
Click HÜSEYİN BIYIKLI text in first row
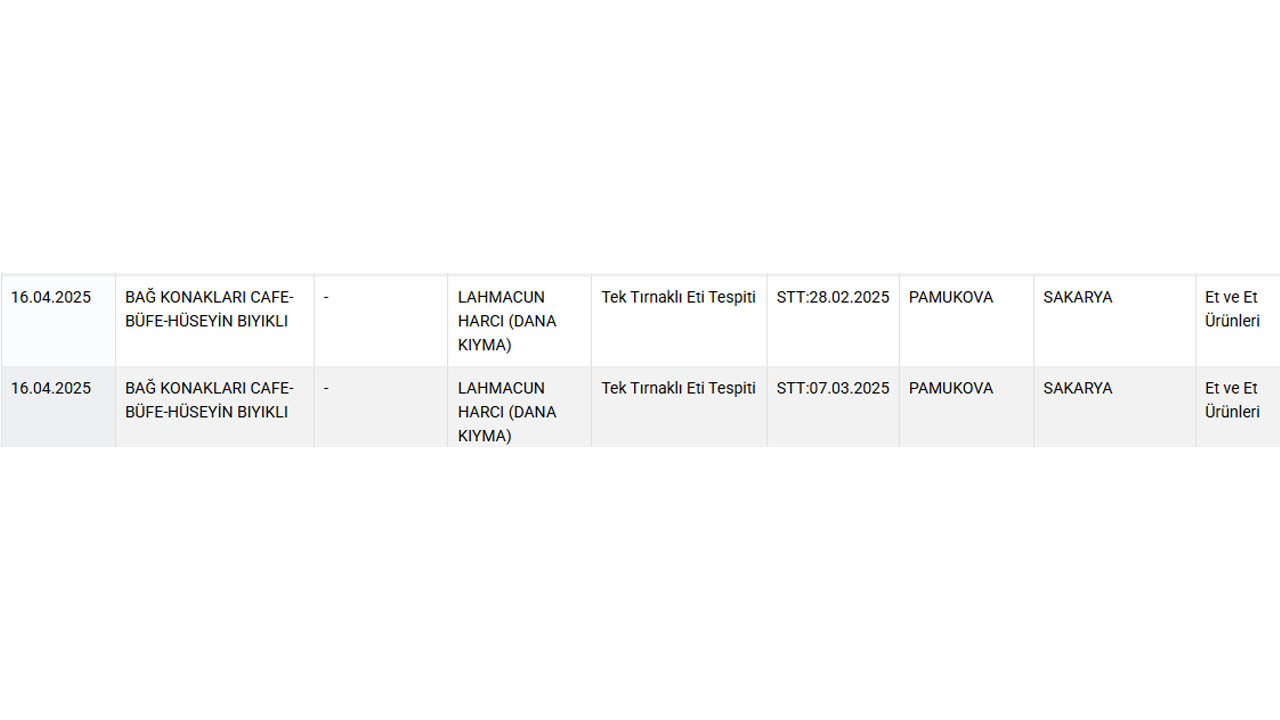click(228, 321)
